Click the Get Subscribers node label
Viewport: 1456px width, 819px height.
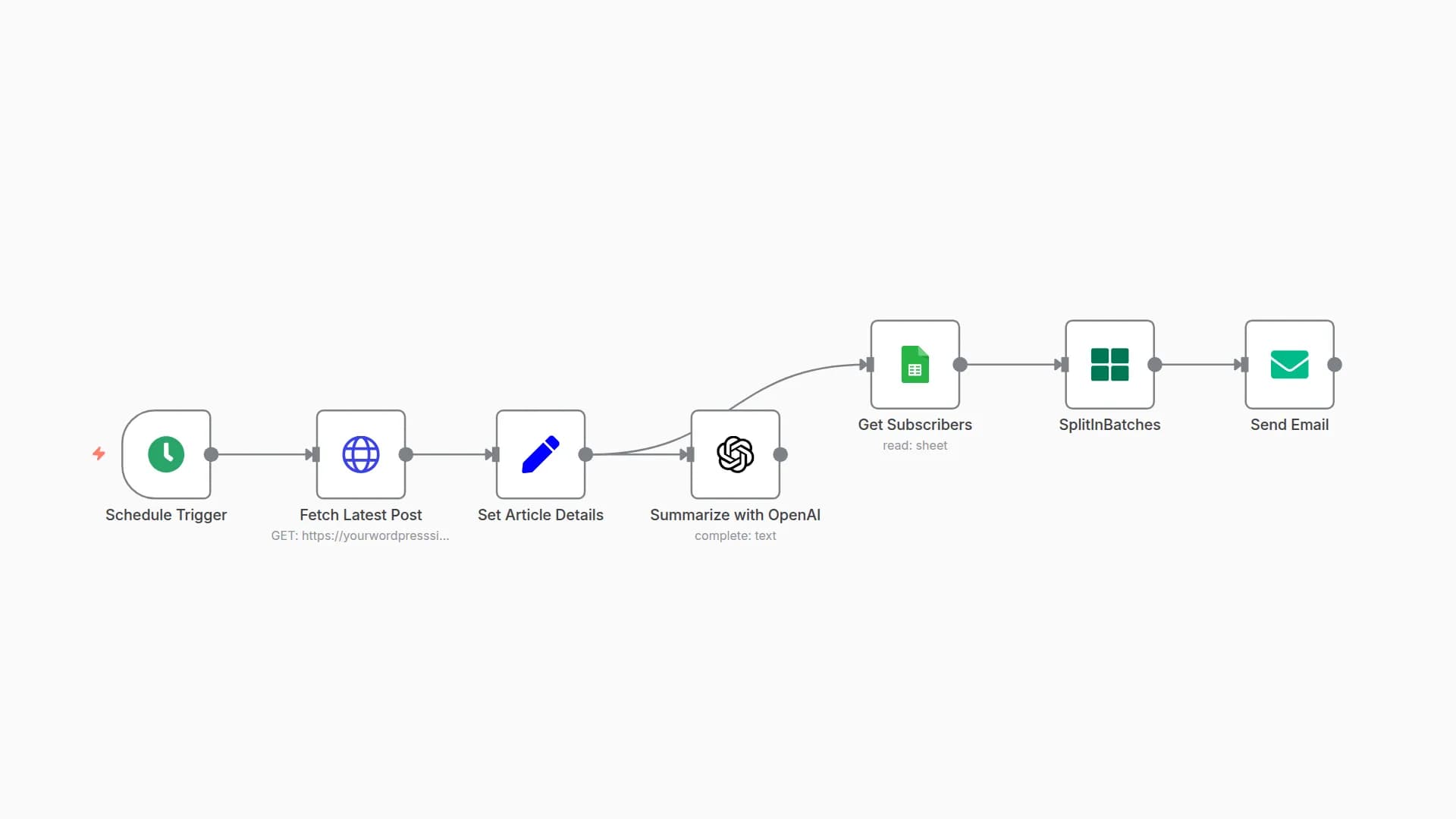click(915, 425)
